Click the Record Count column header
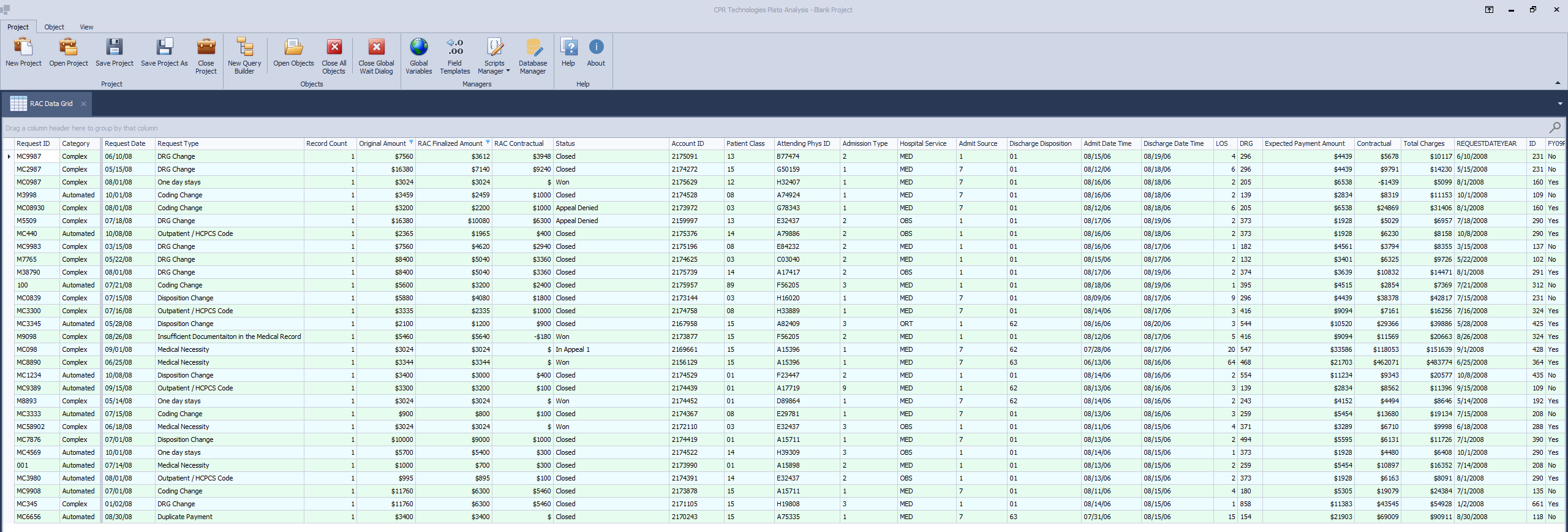This screenshot has height=532, width=1568. tap(330, 143)
